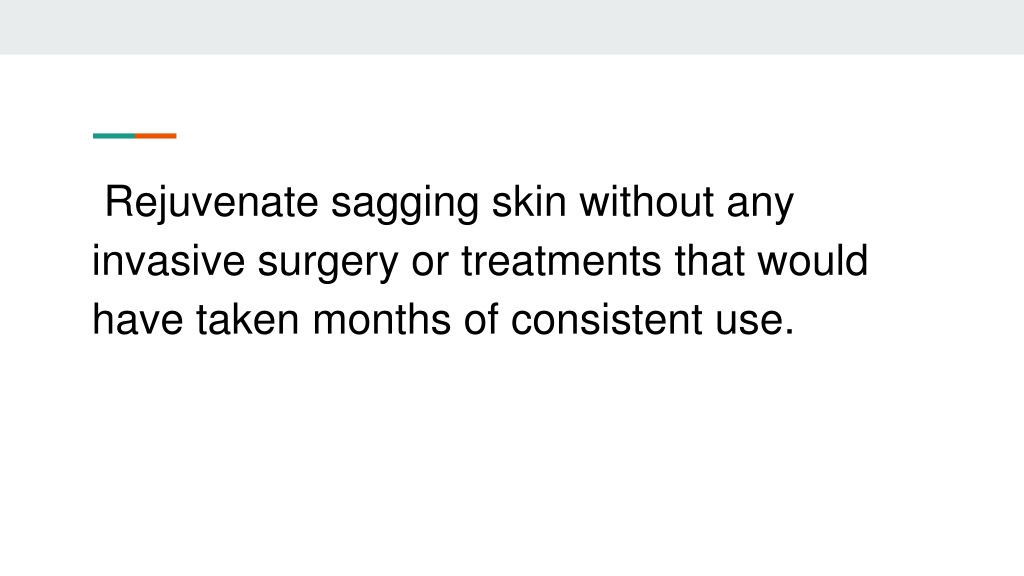1024x576 pixels.
Task: Select the word "sagging" in first line
Action: (405, 204)
